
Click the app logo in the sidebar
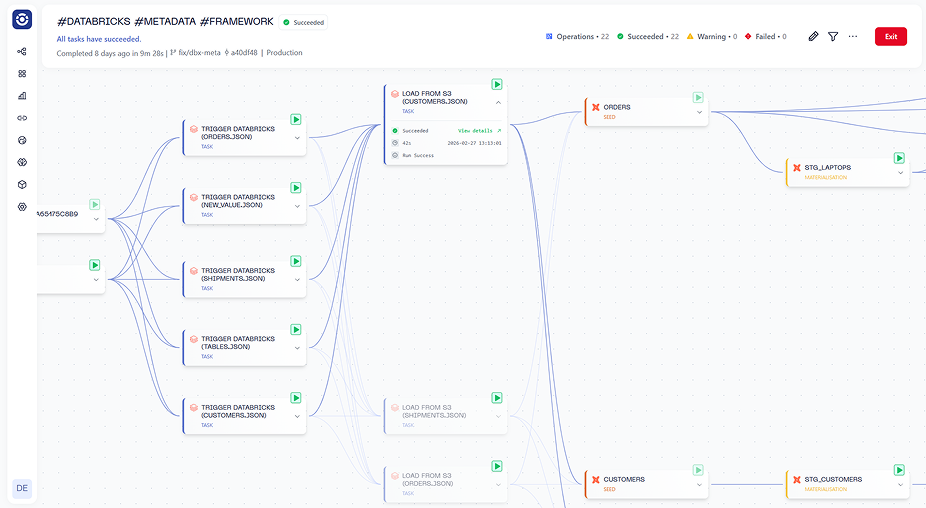click(x=22, y=19)
